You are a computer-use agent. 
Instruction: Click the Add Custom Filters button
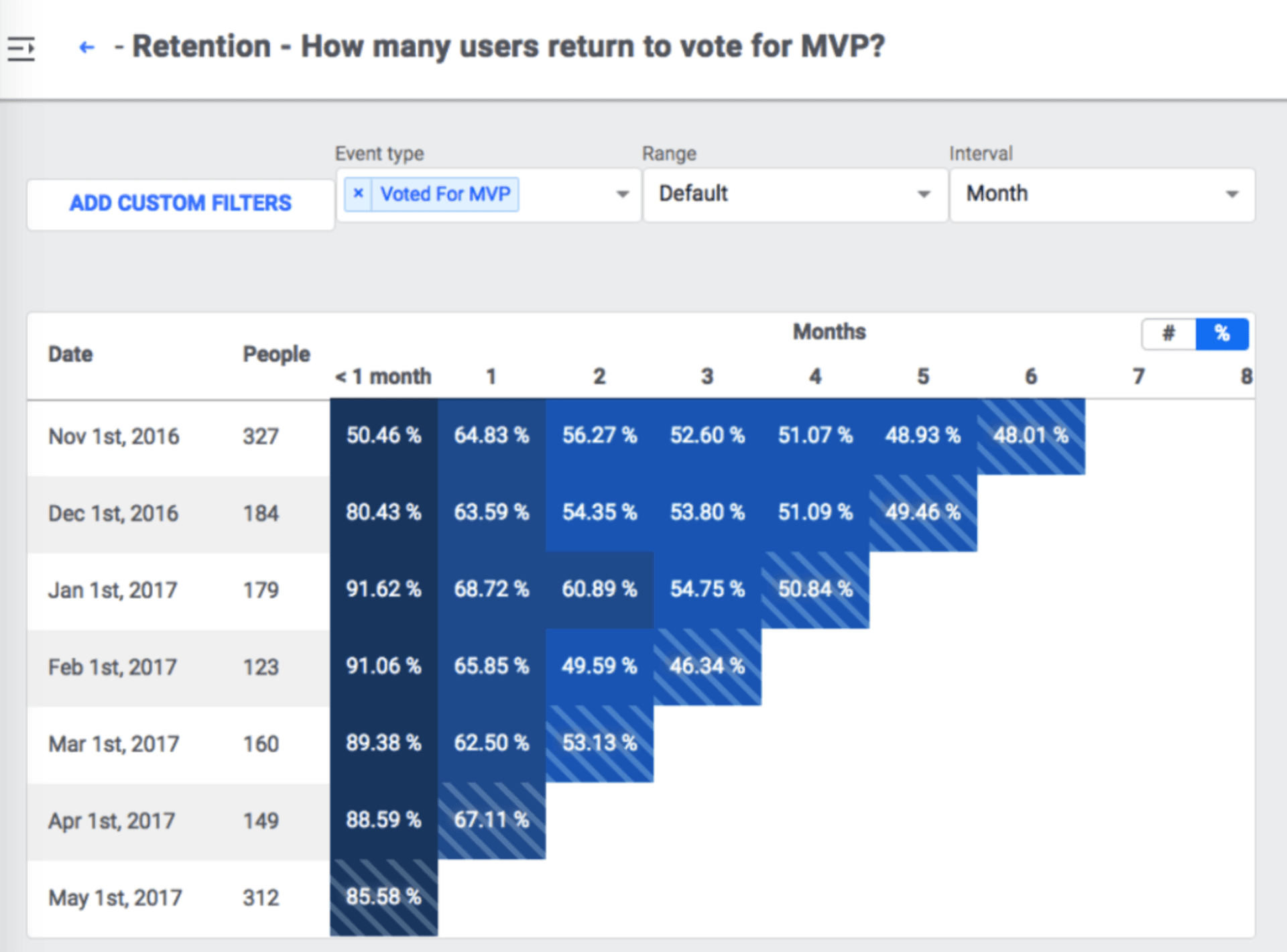click(x=180, y=203)
